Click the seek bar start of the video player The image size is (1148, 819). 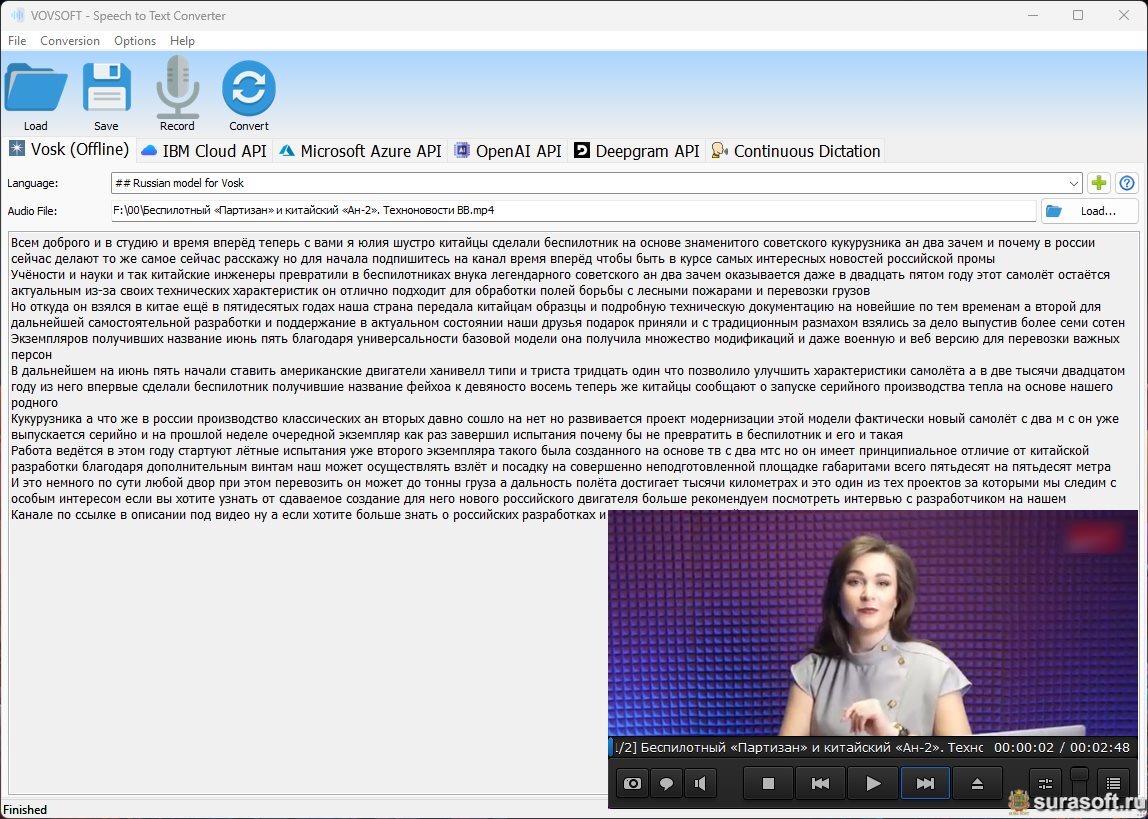611,747
